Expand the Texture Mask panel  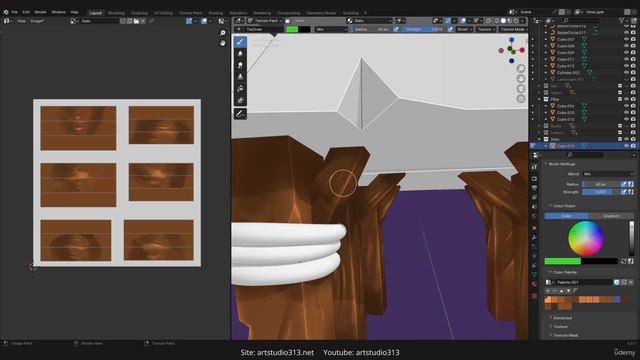point(551,335)
